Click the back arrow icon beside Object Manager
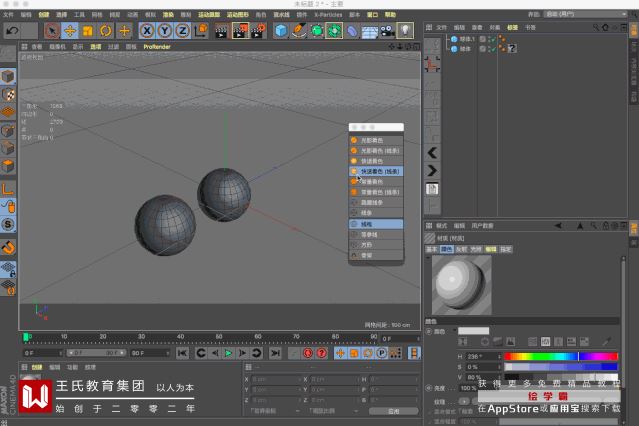 coord(432,153)
